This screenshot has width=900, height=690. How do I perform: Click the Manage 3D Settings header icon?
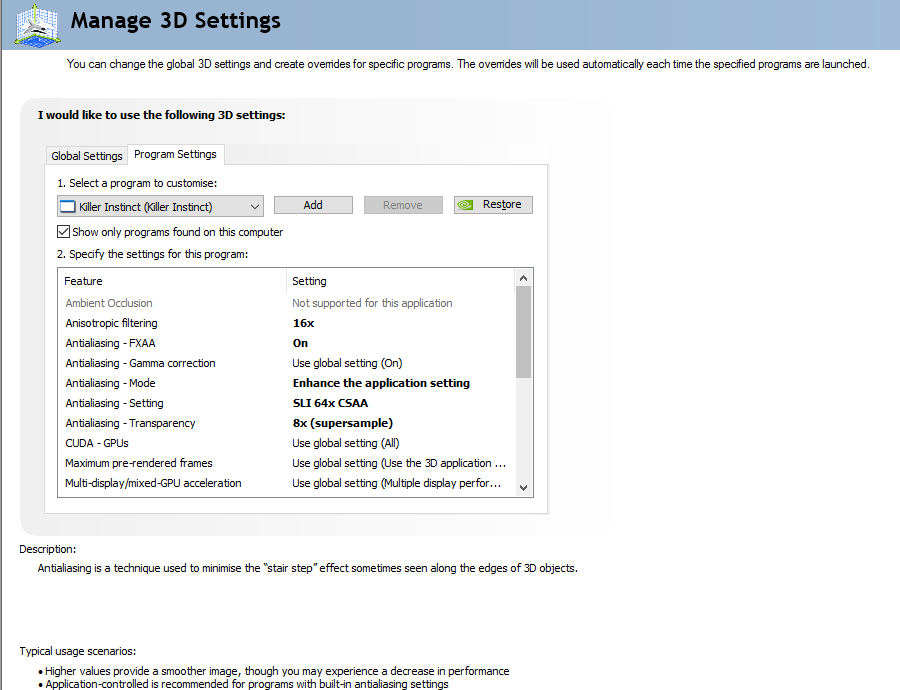point(37,23)
